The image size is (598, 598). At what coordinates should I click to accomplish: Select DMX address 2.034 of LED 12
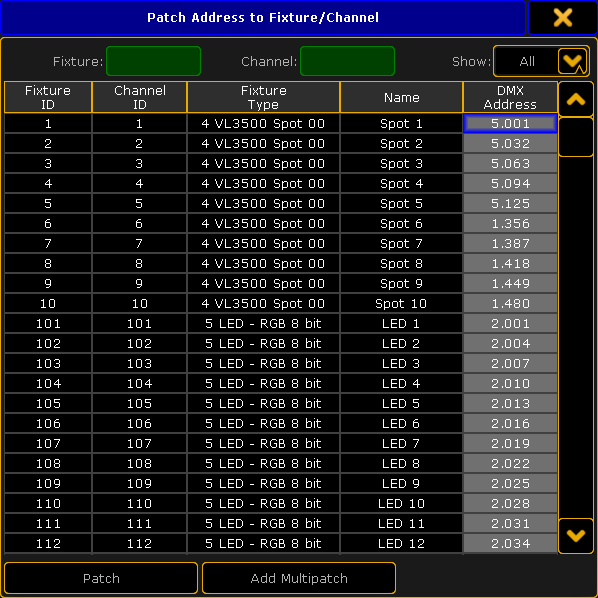click(510, 543)
